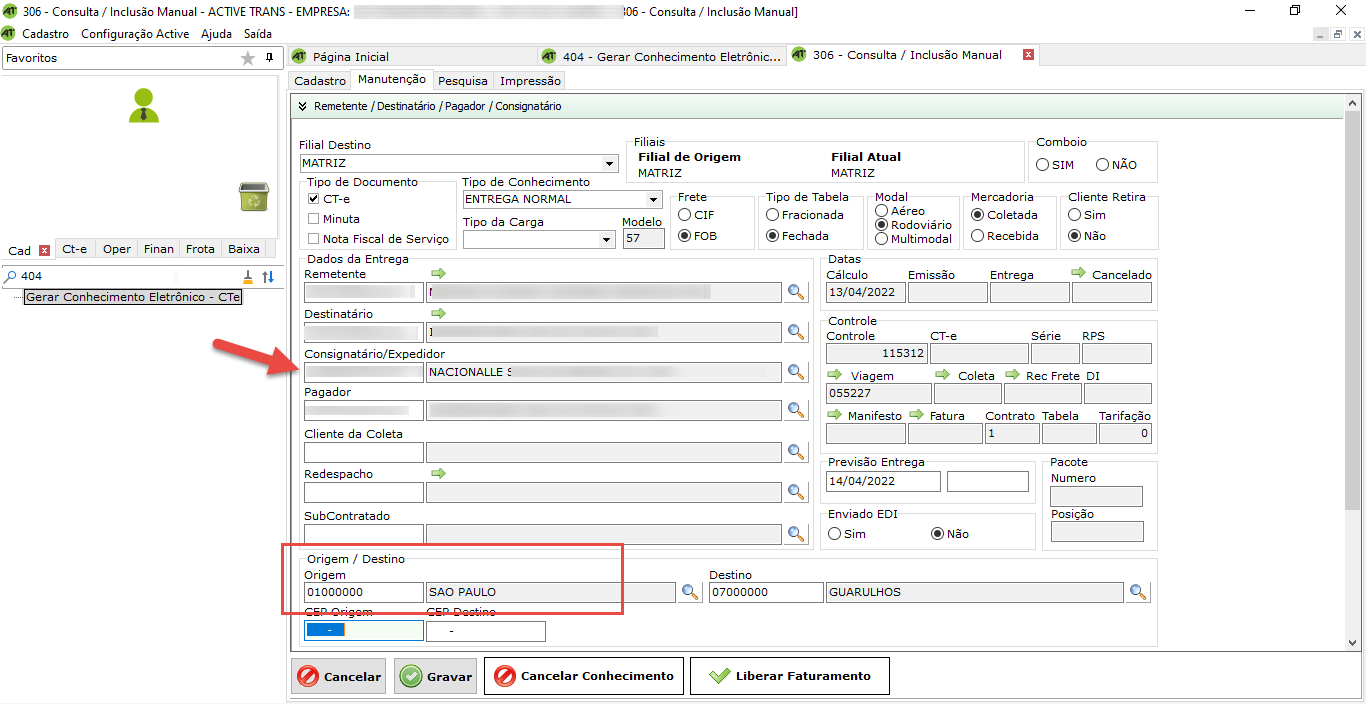This screenshot has height=704, width=1366.
Task: Click the recycle bin icon in Favoritos
Action: click(x=253, y=197)
